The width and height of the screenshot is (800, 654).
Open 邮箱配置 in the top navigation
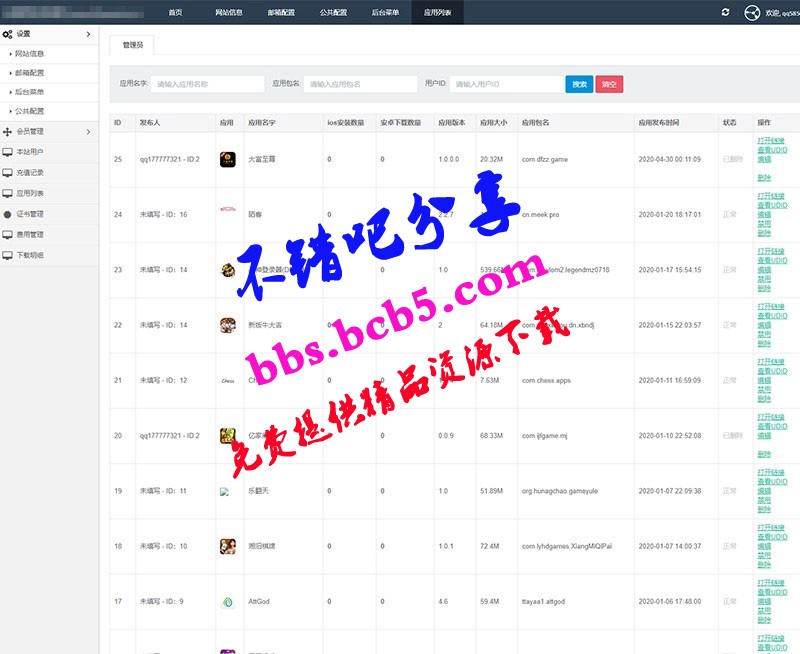[281, 13]
